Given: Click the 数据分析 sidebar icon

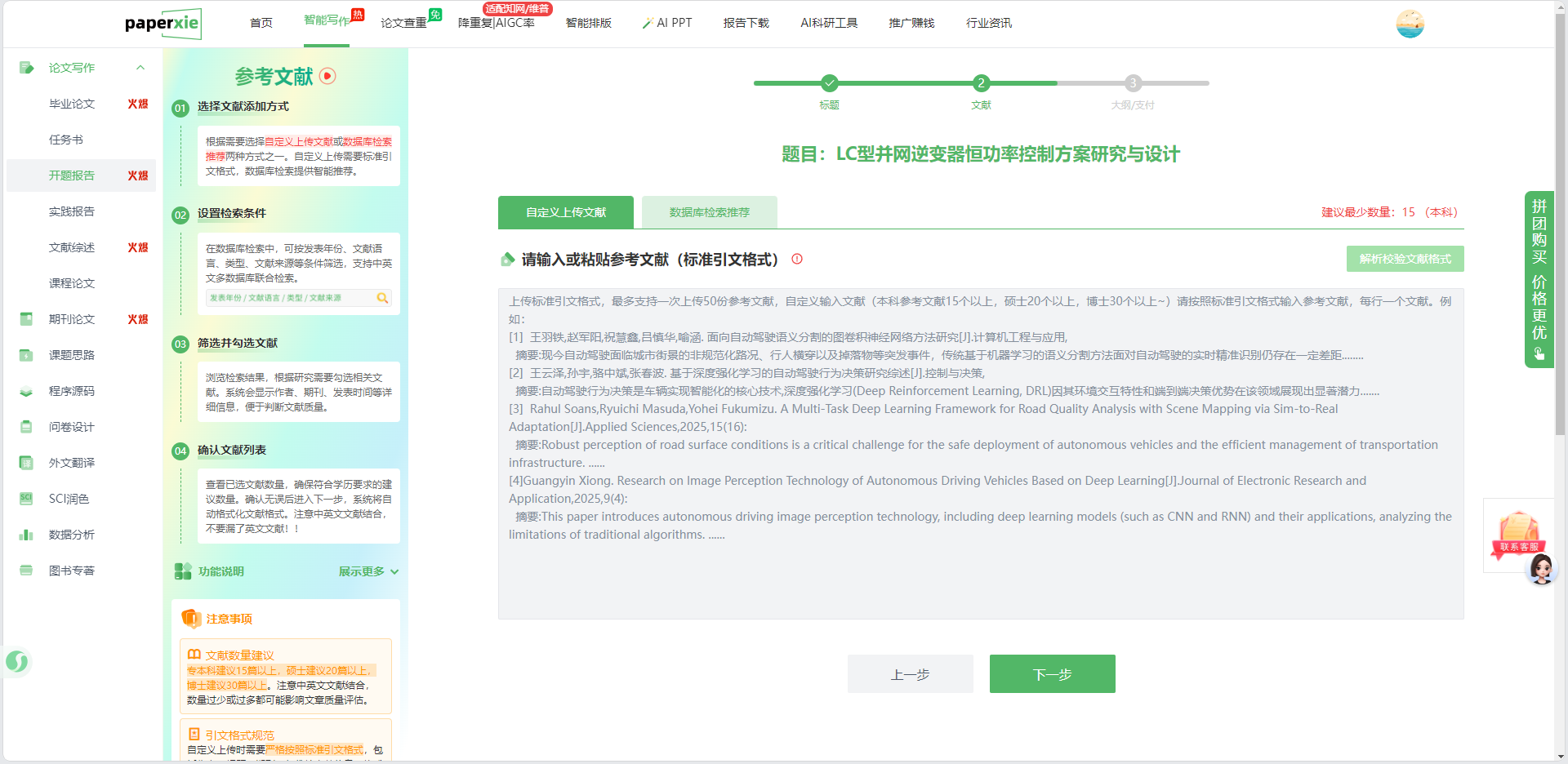Looking at the screenshot, I should tap(26, 535).
